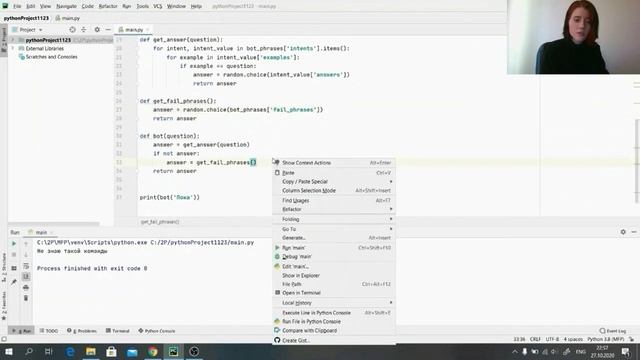The height and width of the screenshot is (360, 640).
Task: Click the pin tab icon in Run panel
Action: (x=14, y=282)
